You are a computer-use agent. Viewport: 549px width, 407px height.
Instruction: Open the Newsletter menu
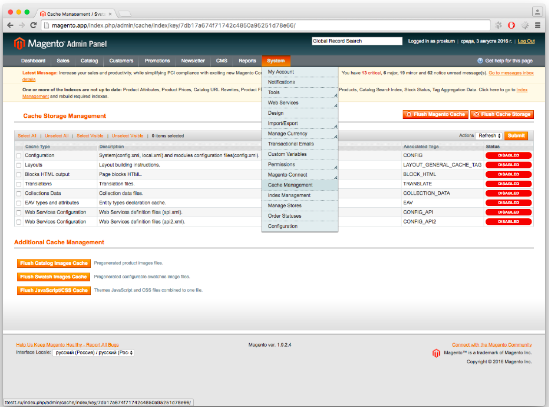pyautogui.click(x=193, y=61)
